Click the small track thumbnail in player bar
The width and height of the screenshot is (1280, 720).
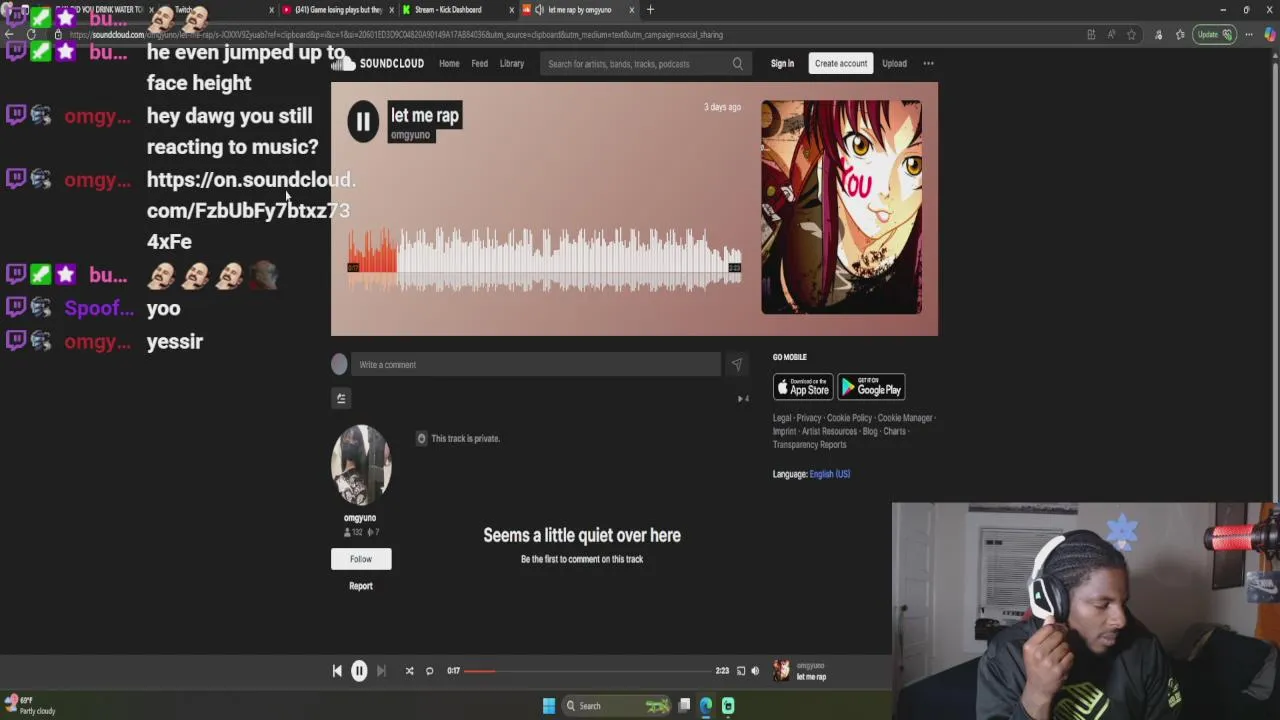[781, 671]
